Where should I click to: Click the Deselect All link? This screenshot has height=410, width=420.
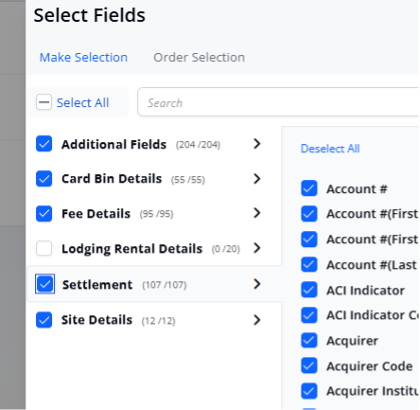[x=330, y=148]
